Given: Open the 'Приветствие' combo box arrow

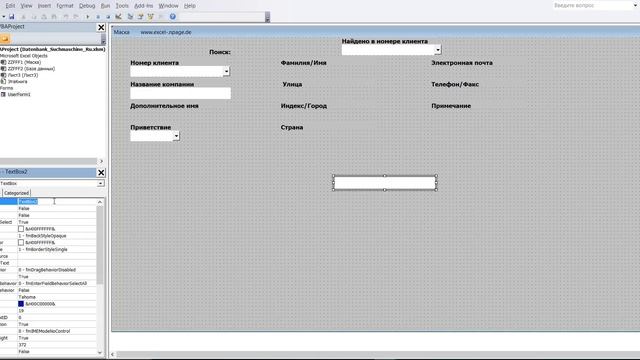Looking at the screenshot, I should [x=176, y=136].
